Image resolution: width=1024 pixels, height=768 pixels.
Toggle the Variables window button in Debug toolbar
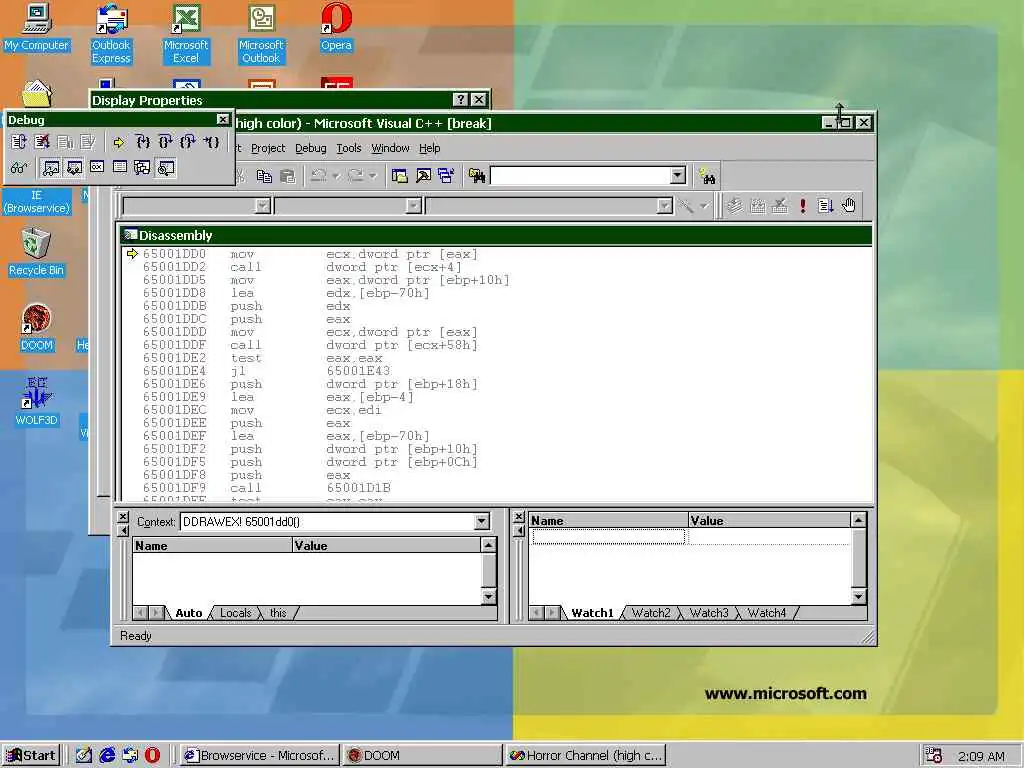tap(74, 168)
